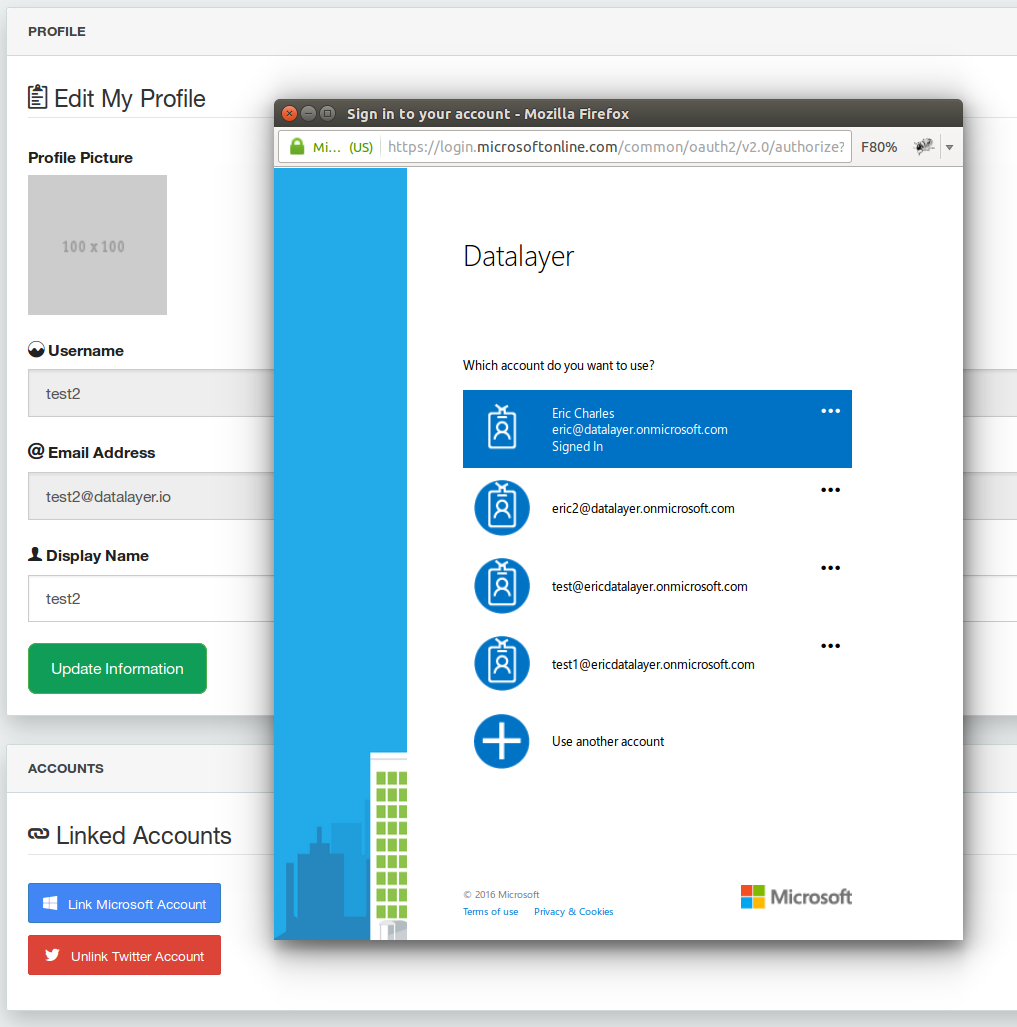Click the Signed In status text
Screen dimensions: 1017x1027
577,447
